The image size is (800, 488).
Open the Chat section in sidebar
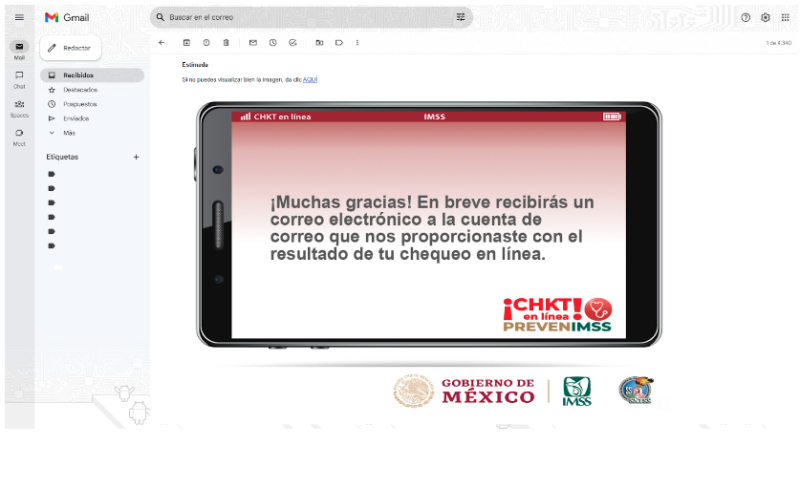pos(19,80)
